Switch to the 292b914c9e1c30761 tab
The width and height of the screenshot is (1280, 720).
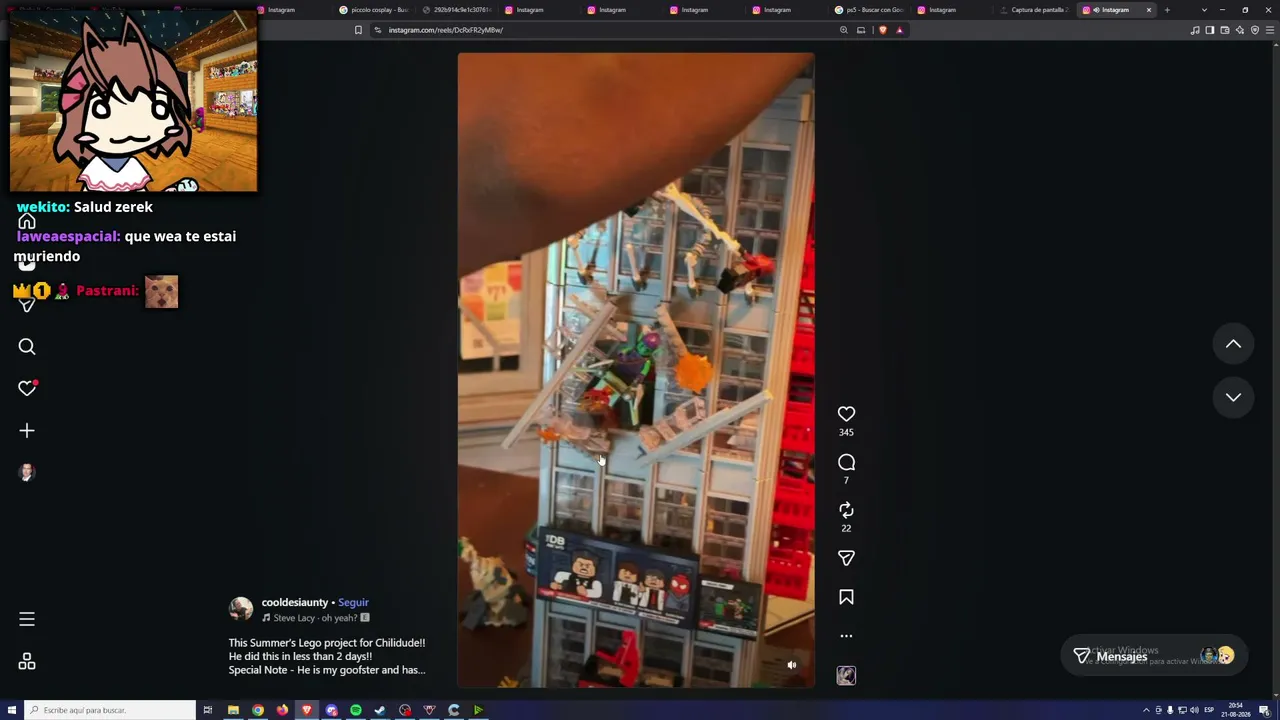click(457, 10)
